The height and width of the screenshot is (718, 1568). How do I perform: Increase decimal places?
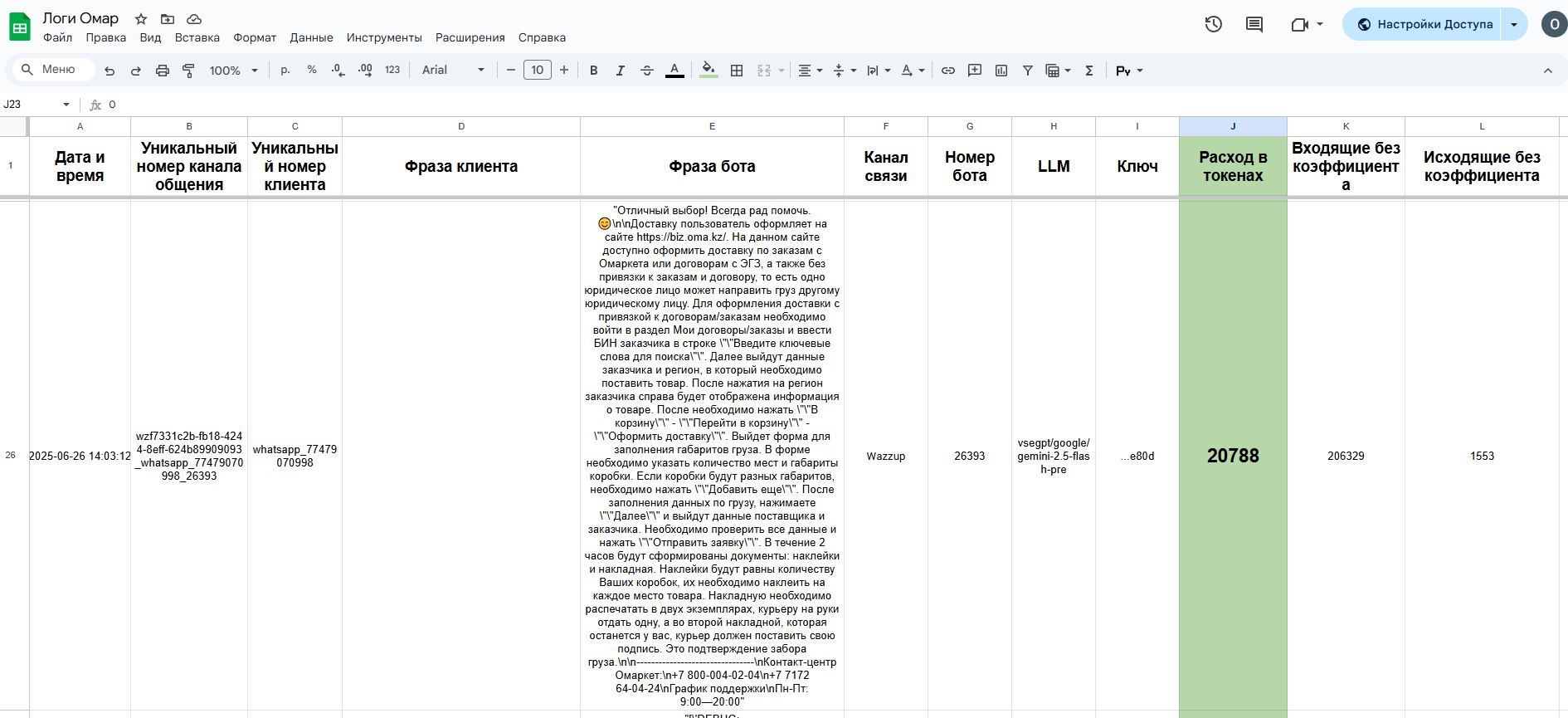tap(365, 71)
